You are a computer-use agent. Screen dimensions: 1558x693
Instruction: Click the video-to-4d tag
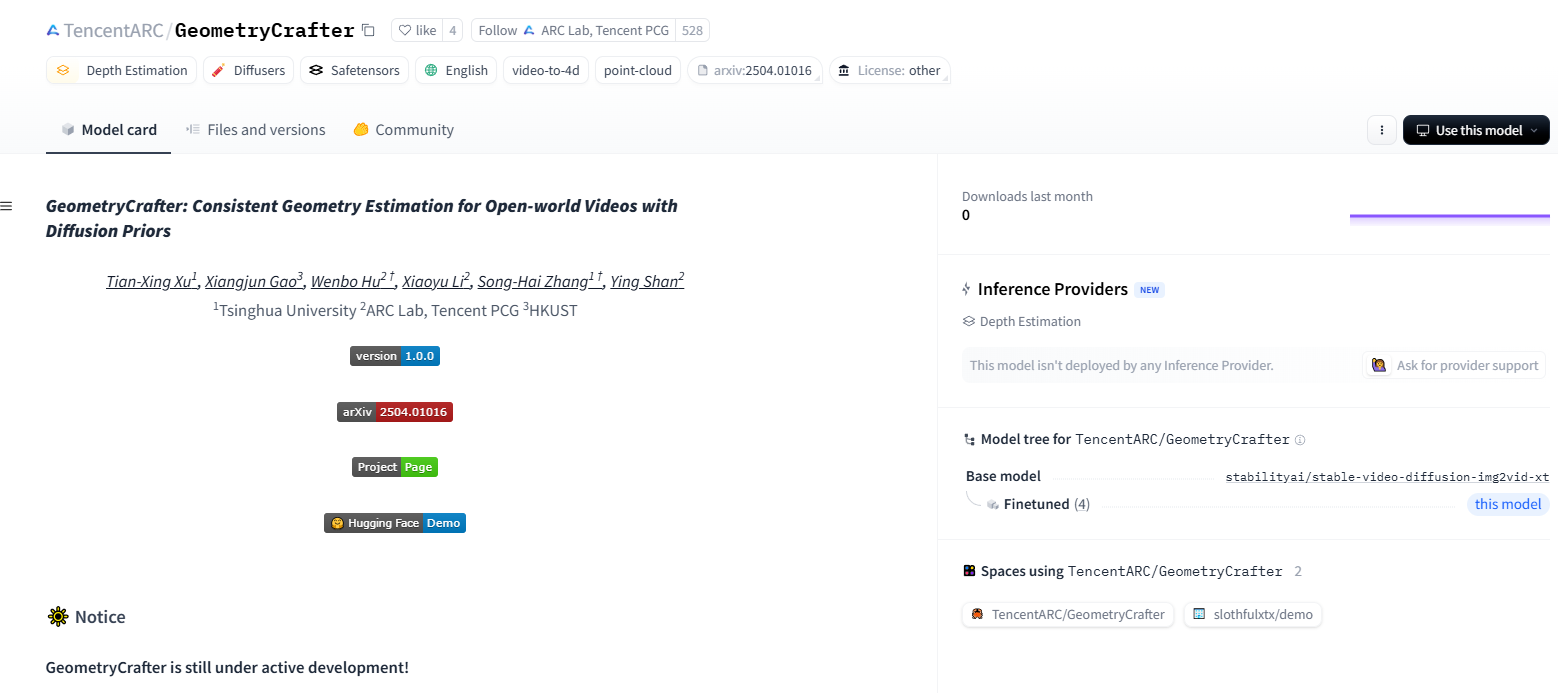pos(546,70)
